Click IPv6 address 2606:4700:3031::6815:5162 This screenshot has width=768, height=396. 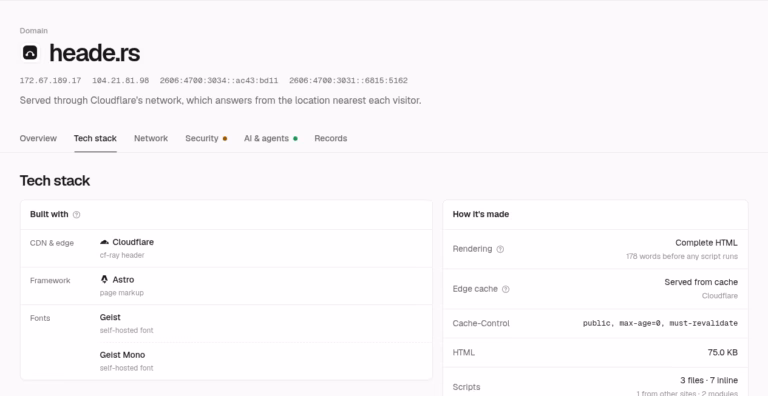(348, 80)
